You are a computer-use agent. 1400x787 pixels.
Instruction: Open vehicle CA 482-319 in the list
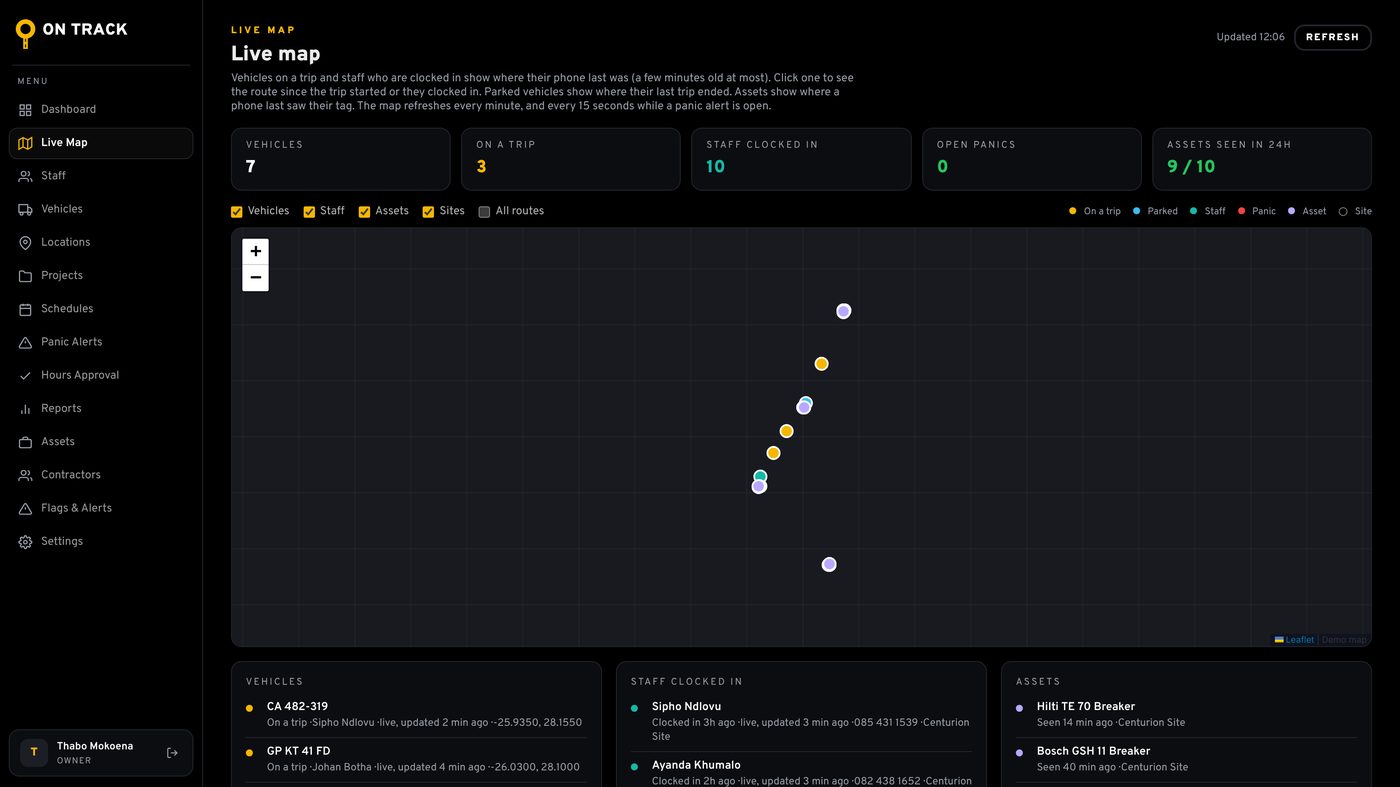[x=416, y=714]
